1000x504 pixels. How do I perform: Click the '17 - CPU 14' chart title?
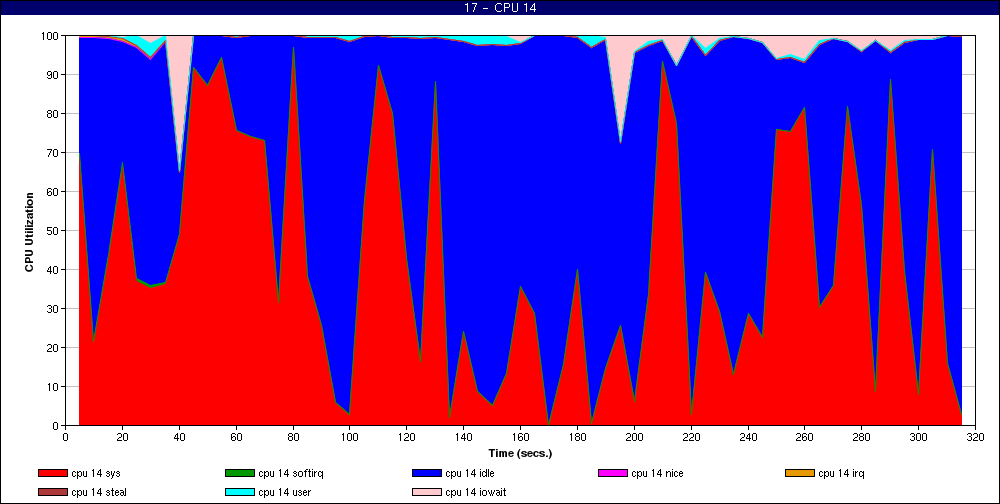click(500, 8)
